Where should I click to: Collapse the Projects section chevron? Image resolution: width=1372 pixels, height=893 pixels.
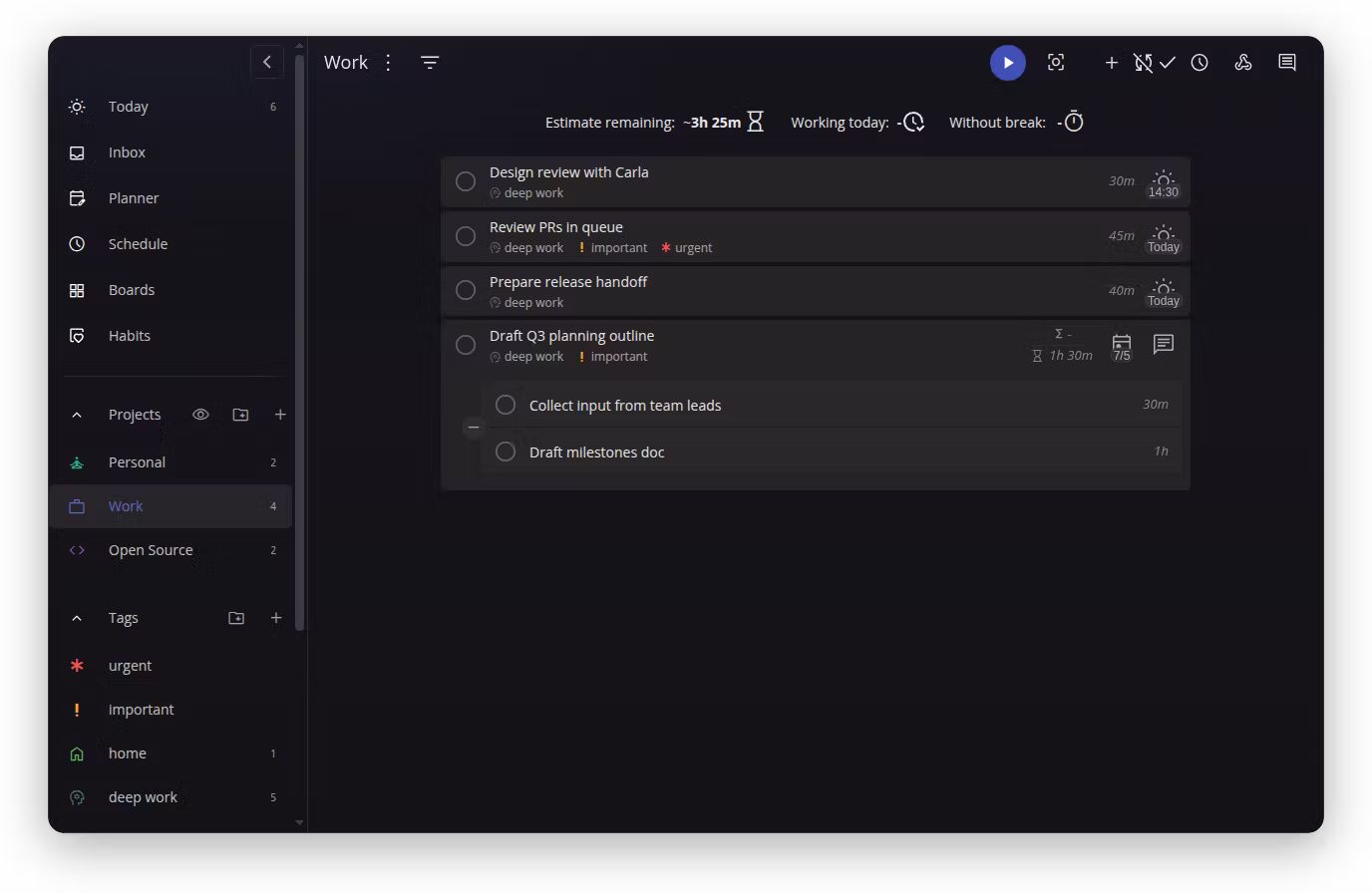coord(77,415)
